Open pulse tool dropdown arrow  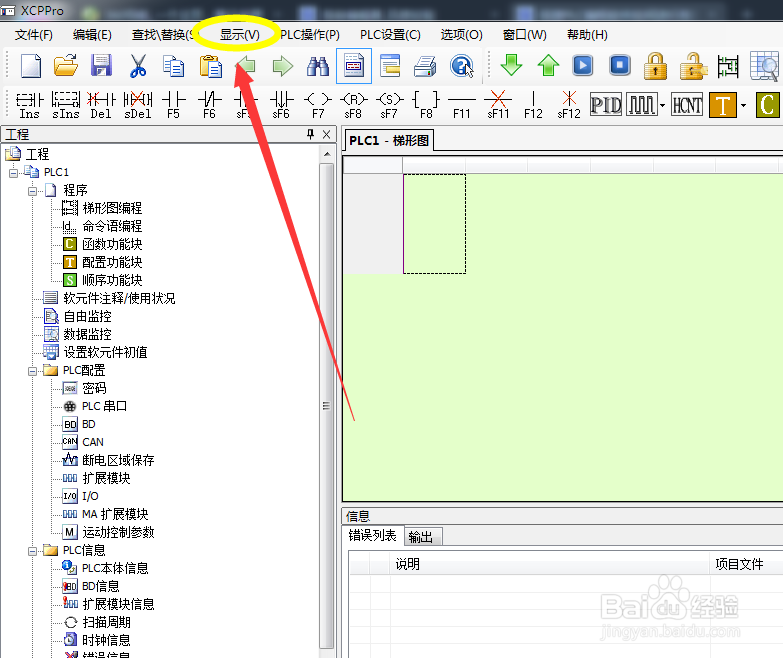click(663, 105)
